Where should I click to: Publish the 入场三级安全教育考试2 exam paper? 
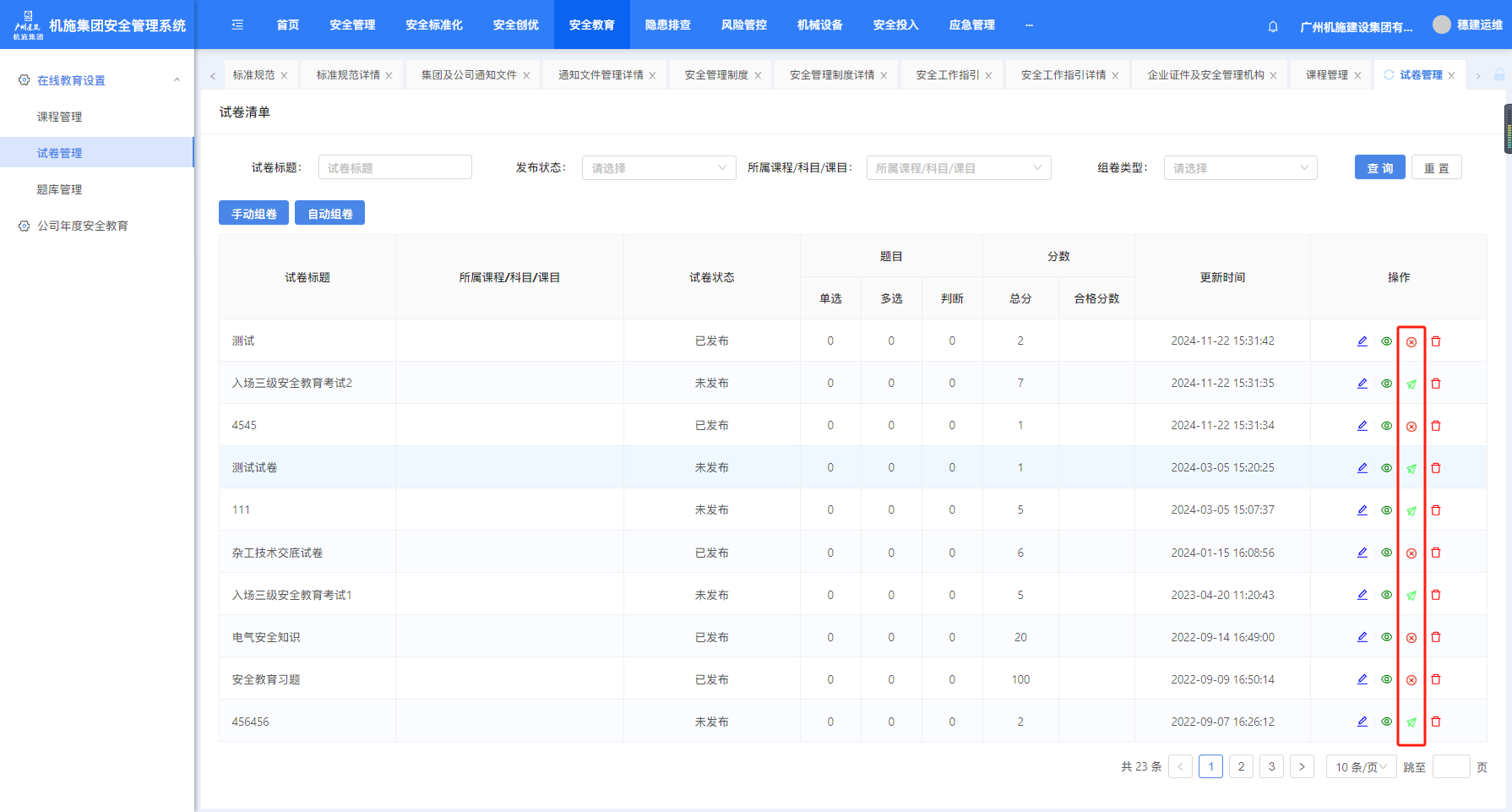point(1411,384)
